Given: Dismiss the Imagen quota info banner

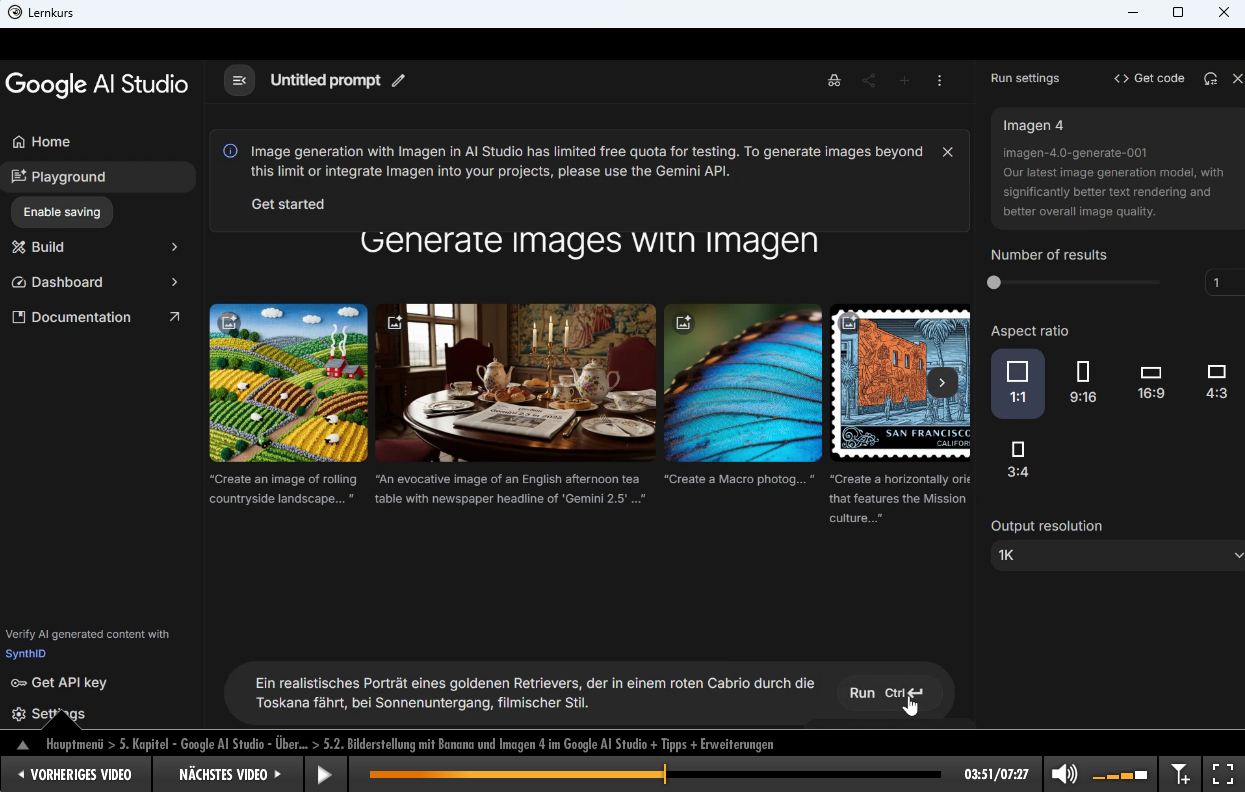Looking at the screenshot, I should click(x=947, y=152).
